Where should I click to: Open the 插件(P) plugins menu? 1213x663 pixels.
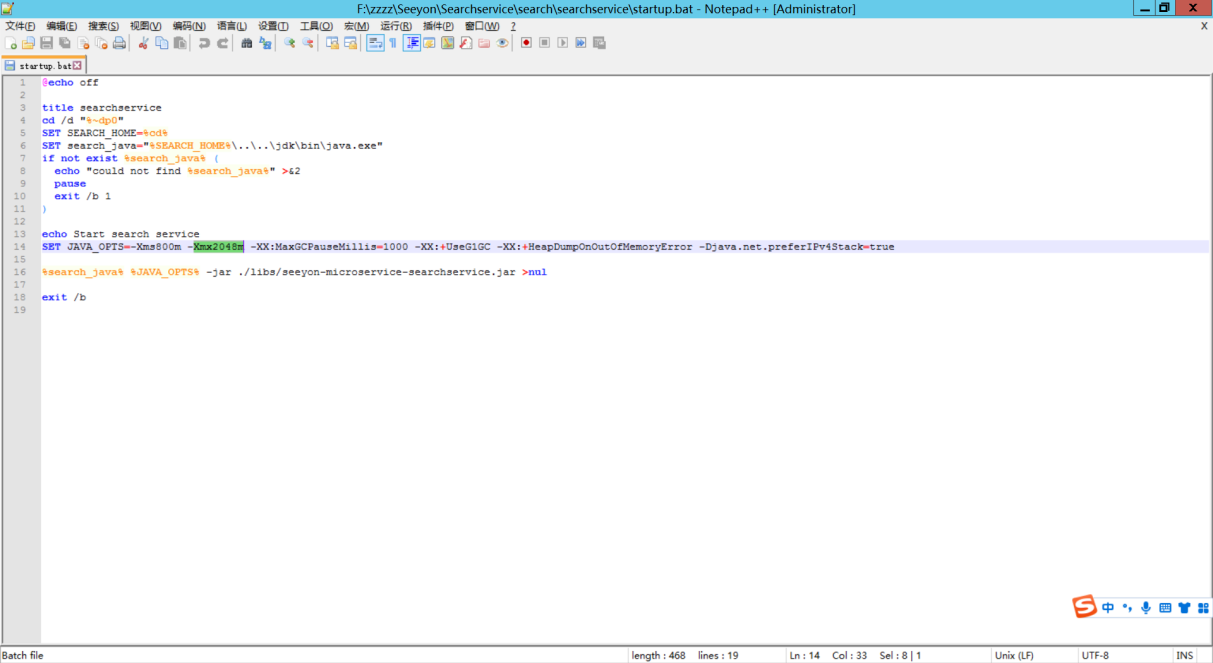pos(438,26)
